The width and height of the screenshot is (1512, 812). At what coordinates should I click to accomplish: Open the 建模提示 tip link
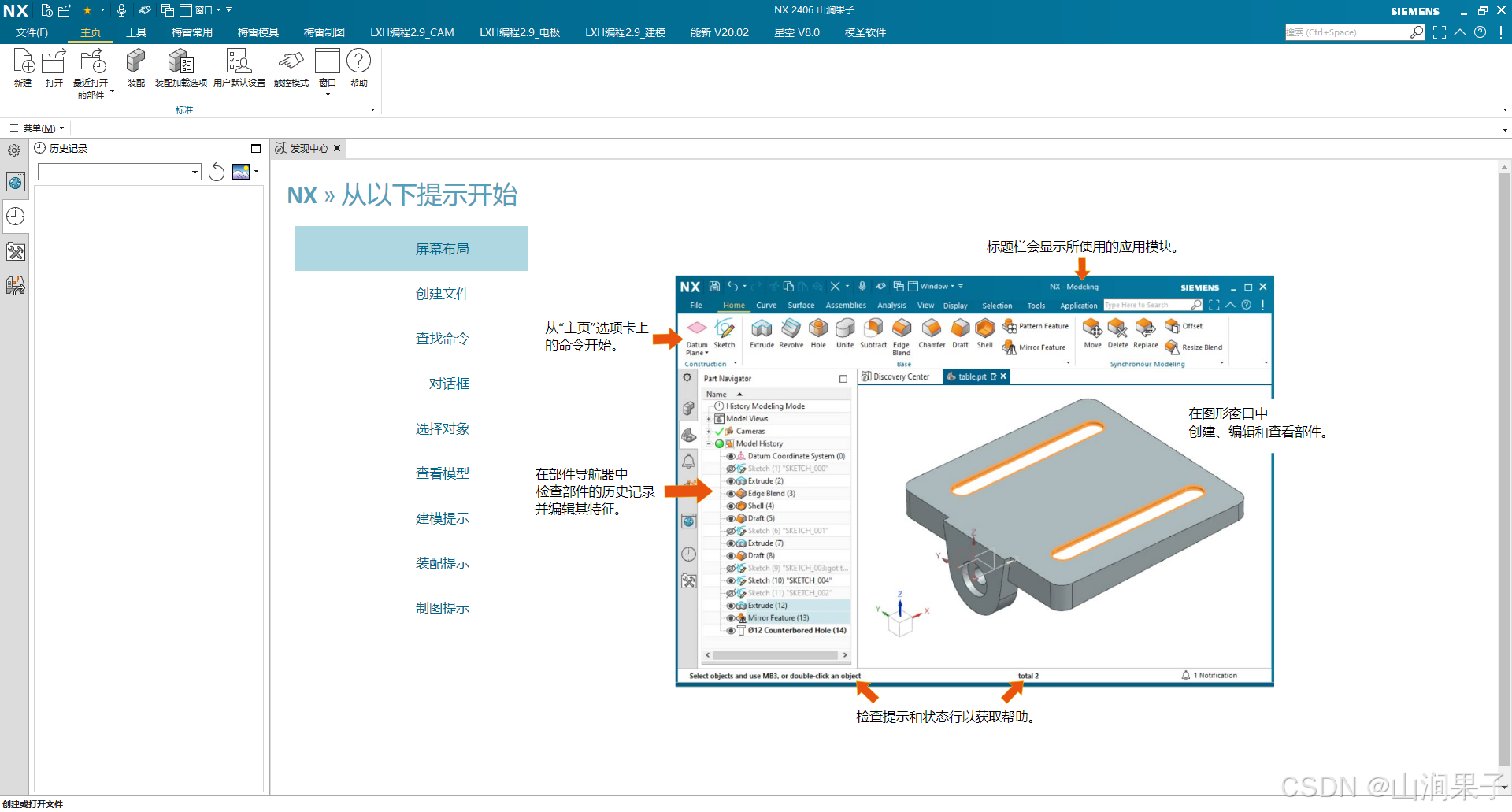click(x=443, y=518)
